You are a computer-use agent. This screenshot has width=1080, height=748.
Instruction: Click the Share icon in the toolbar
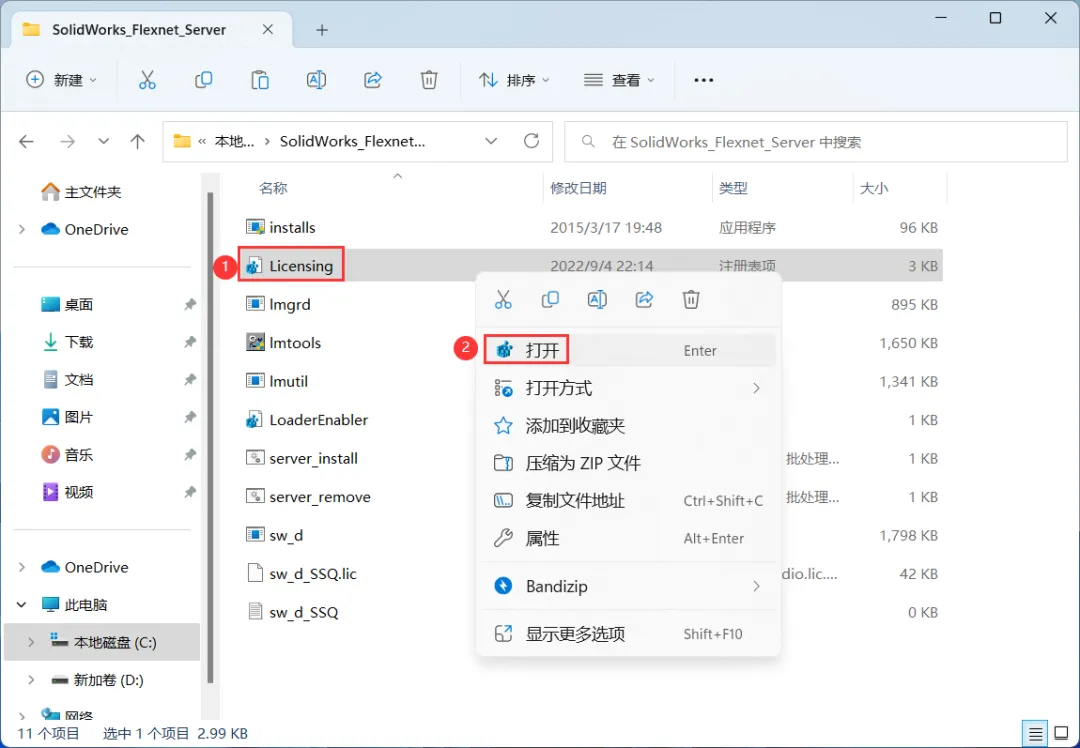pyautogui.click(x=373, y=80)
